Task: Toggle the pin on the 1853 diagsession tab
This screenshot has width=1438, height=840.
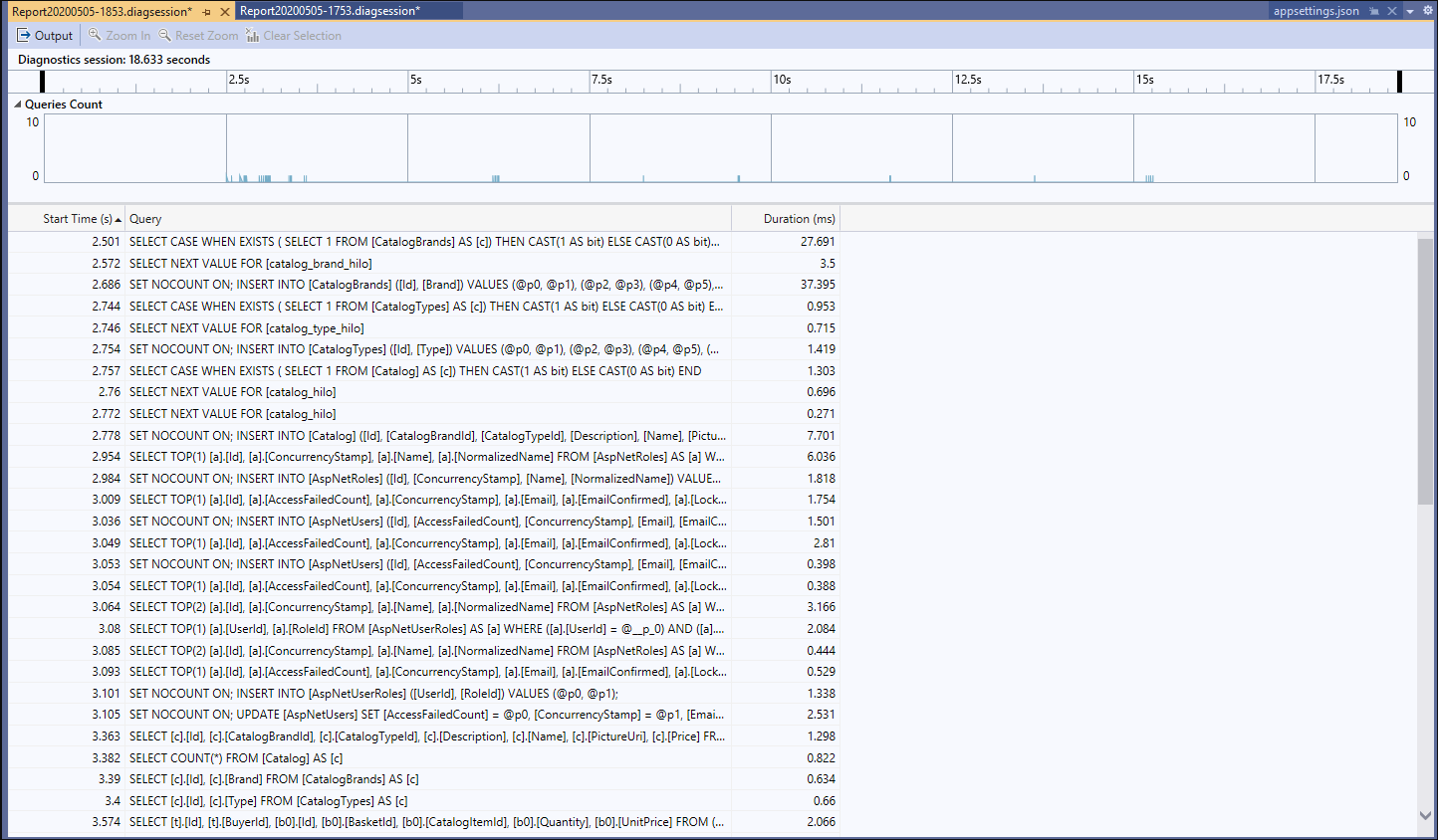Action: pyautogui.click(x=206, y=11)
